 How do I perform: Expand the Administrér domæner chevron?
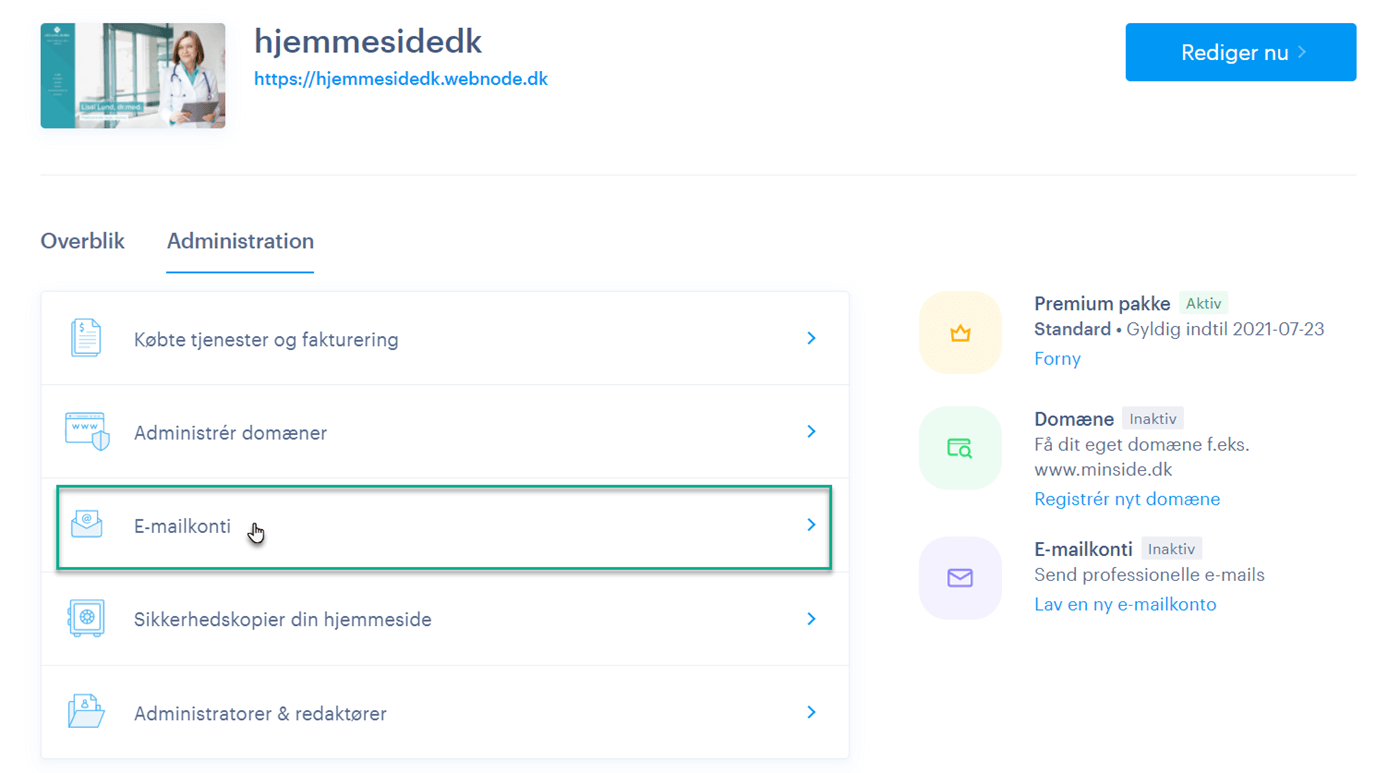click(811, 432)
